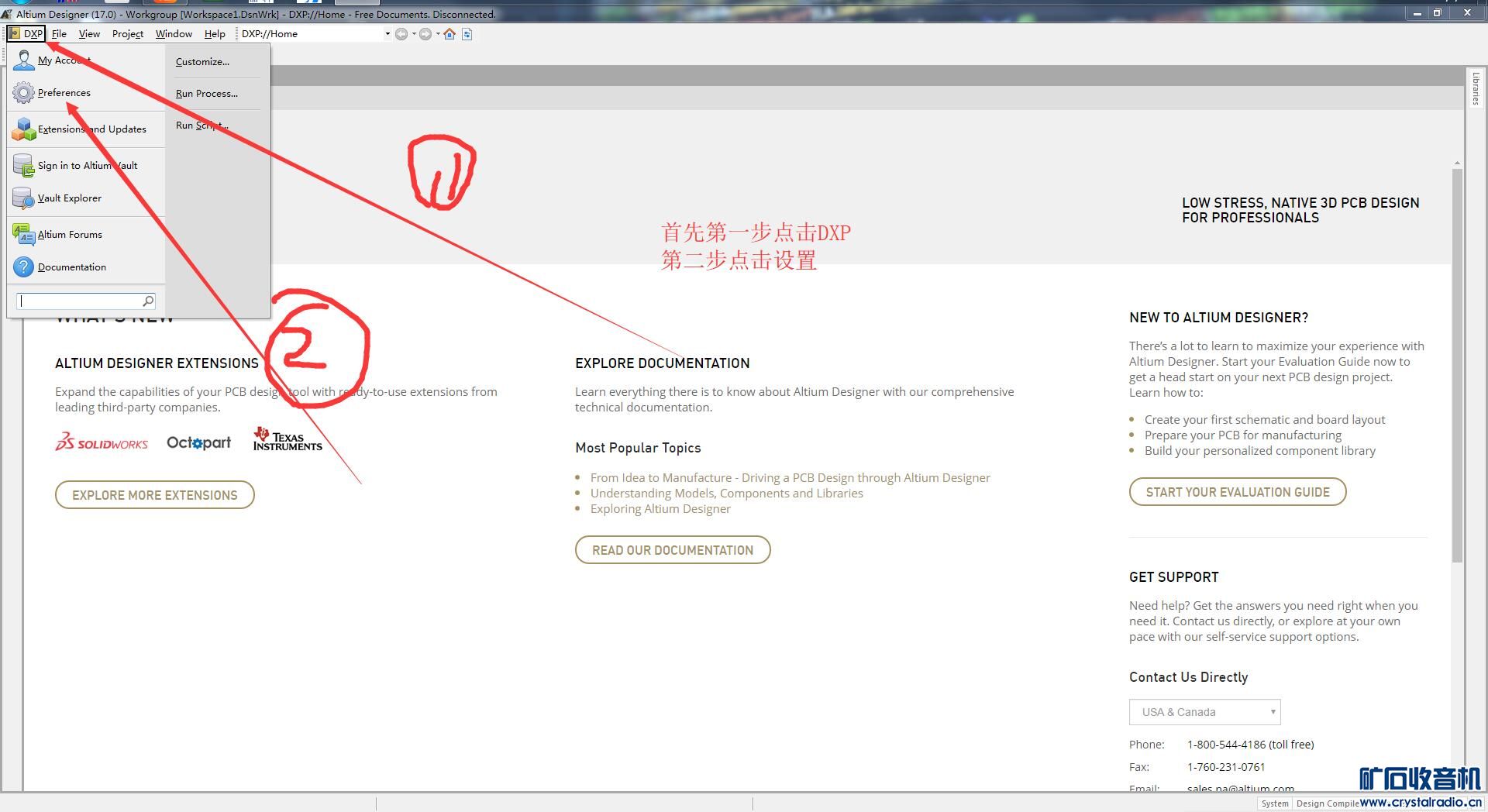Viewport: 1488px width, 812px height.
Task: Open the Exploring Altium Designer link
Action: [660, 509]
